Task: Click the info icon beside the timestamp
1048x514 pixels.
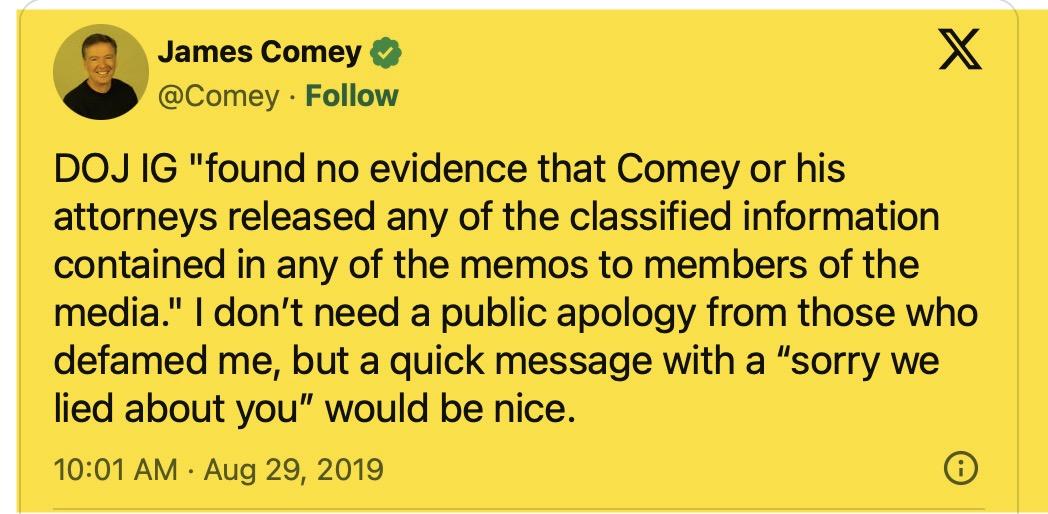Action: [x=960, y=468]
